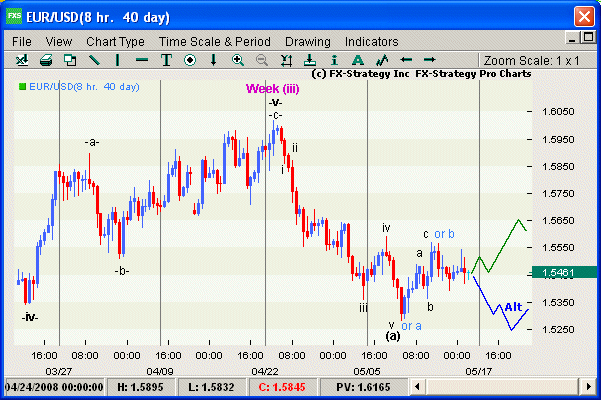Click the crop scale tool icon
The height and width of the screenshot is (400, 601).
coord(286,60)
